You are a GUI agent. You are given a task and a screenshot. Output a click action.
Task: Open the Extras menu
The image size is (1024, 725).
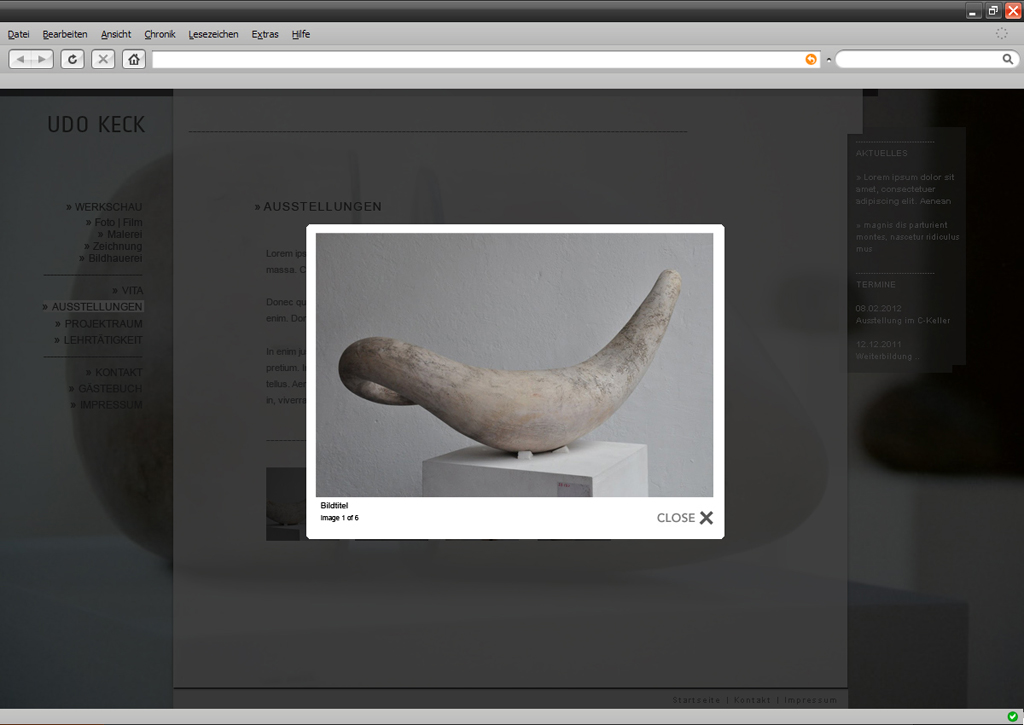click(x=265, y=34)
